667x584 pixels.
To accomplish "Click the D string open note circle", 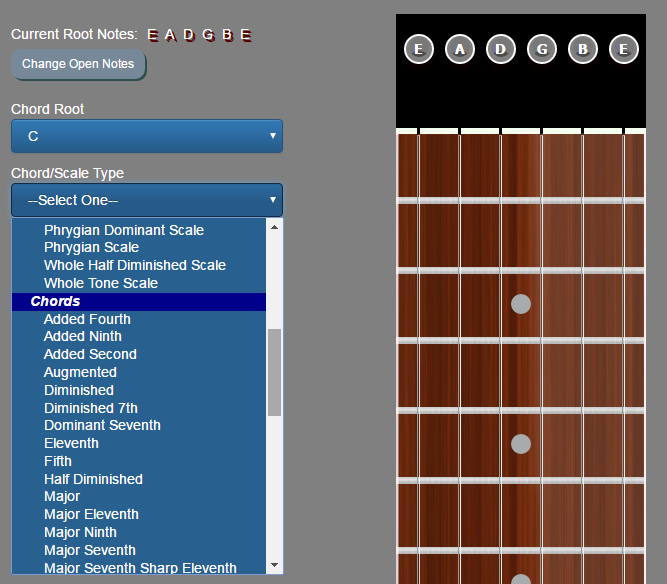I will point(501,49).
